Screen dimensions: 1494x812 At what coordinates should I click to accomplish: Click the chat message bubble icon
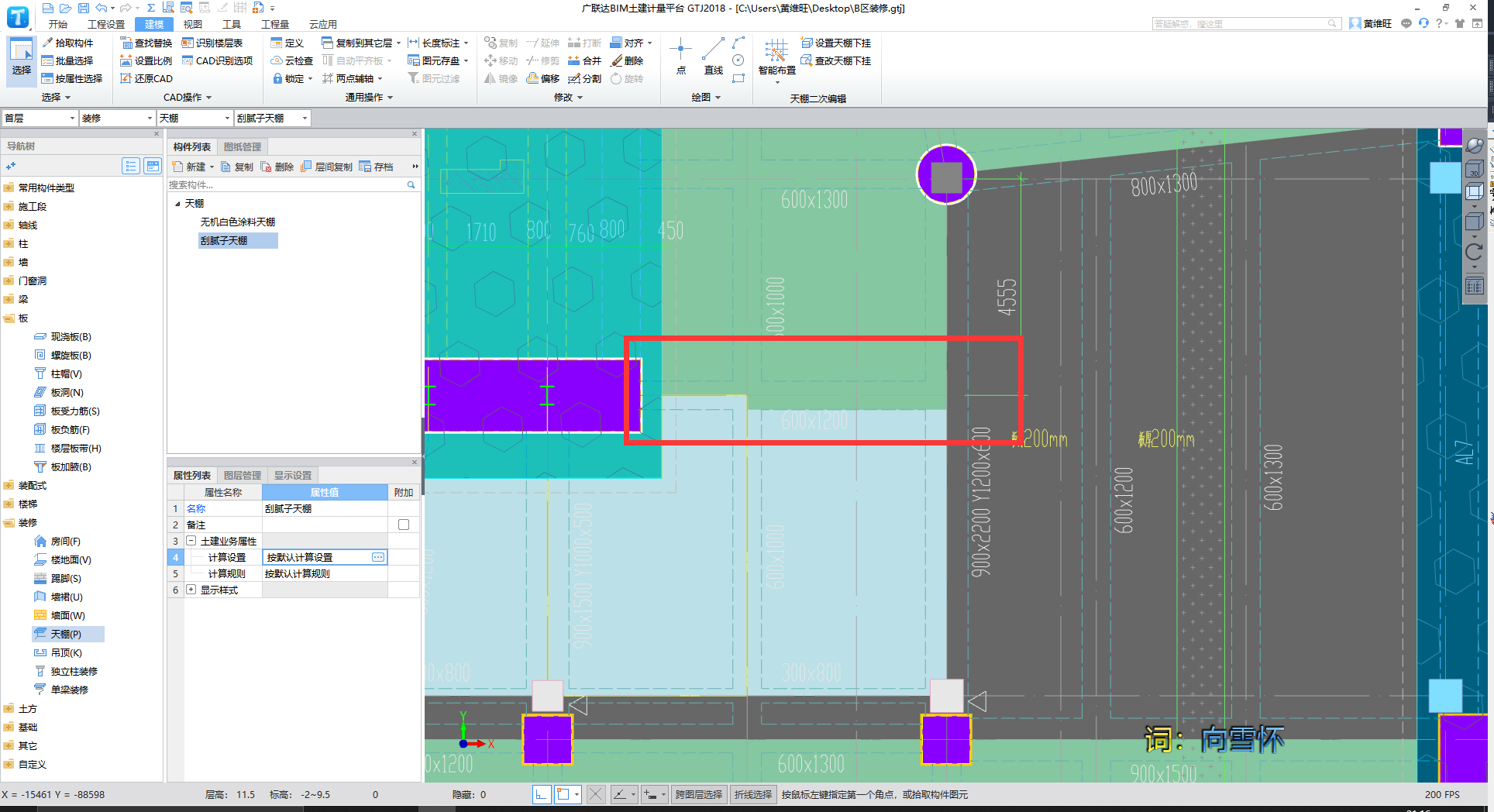pyautogui.click(x=1406, y=23)
